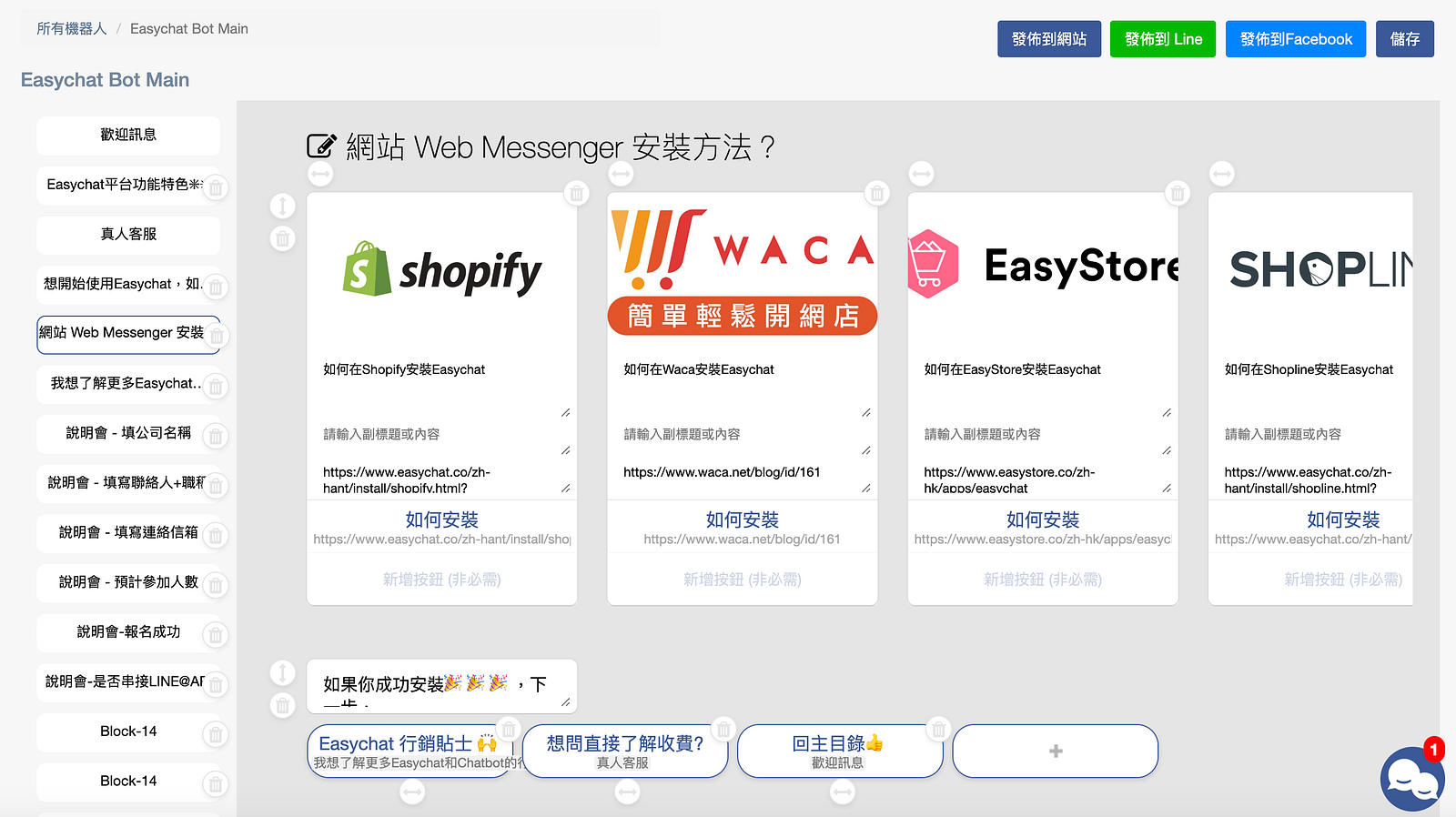
Task: Edit Shopline card title field
Action: click(x=1314, y=386)
